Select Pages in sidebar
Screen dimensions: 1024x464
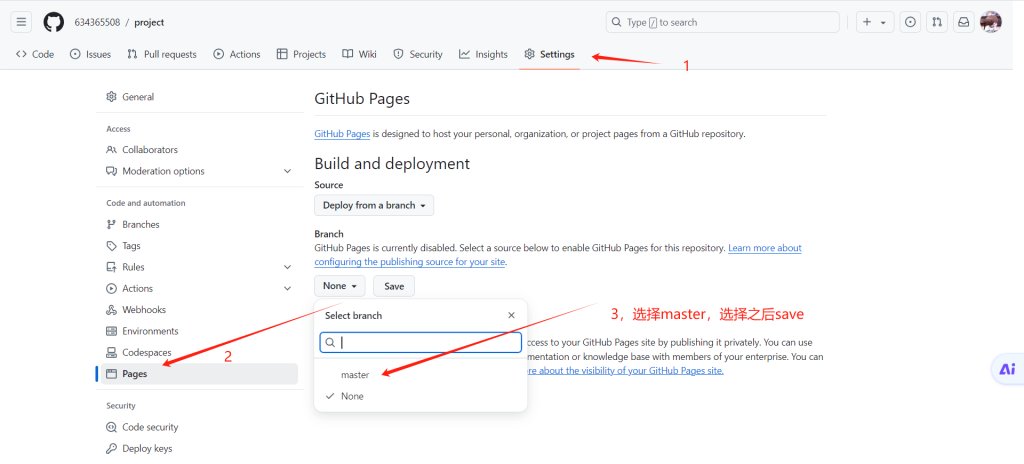pos(199,374)
